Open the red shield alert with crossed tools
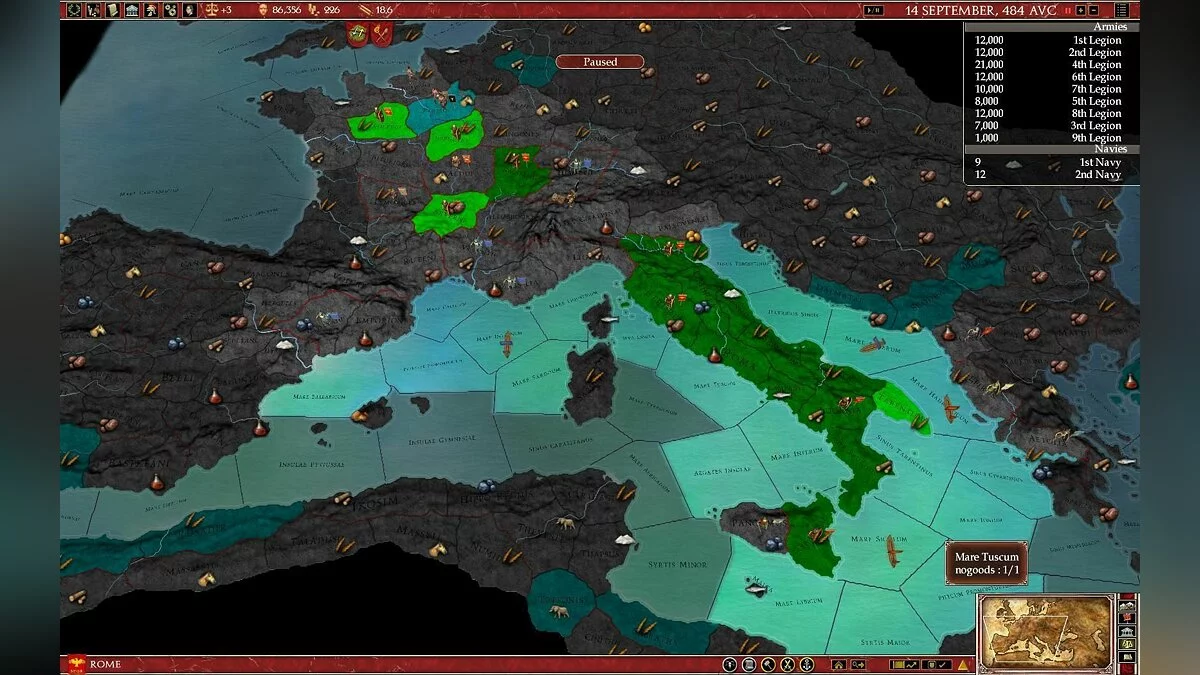 382,33
